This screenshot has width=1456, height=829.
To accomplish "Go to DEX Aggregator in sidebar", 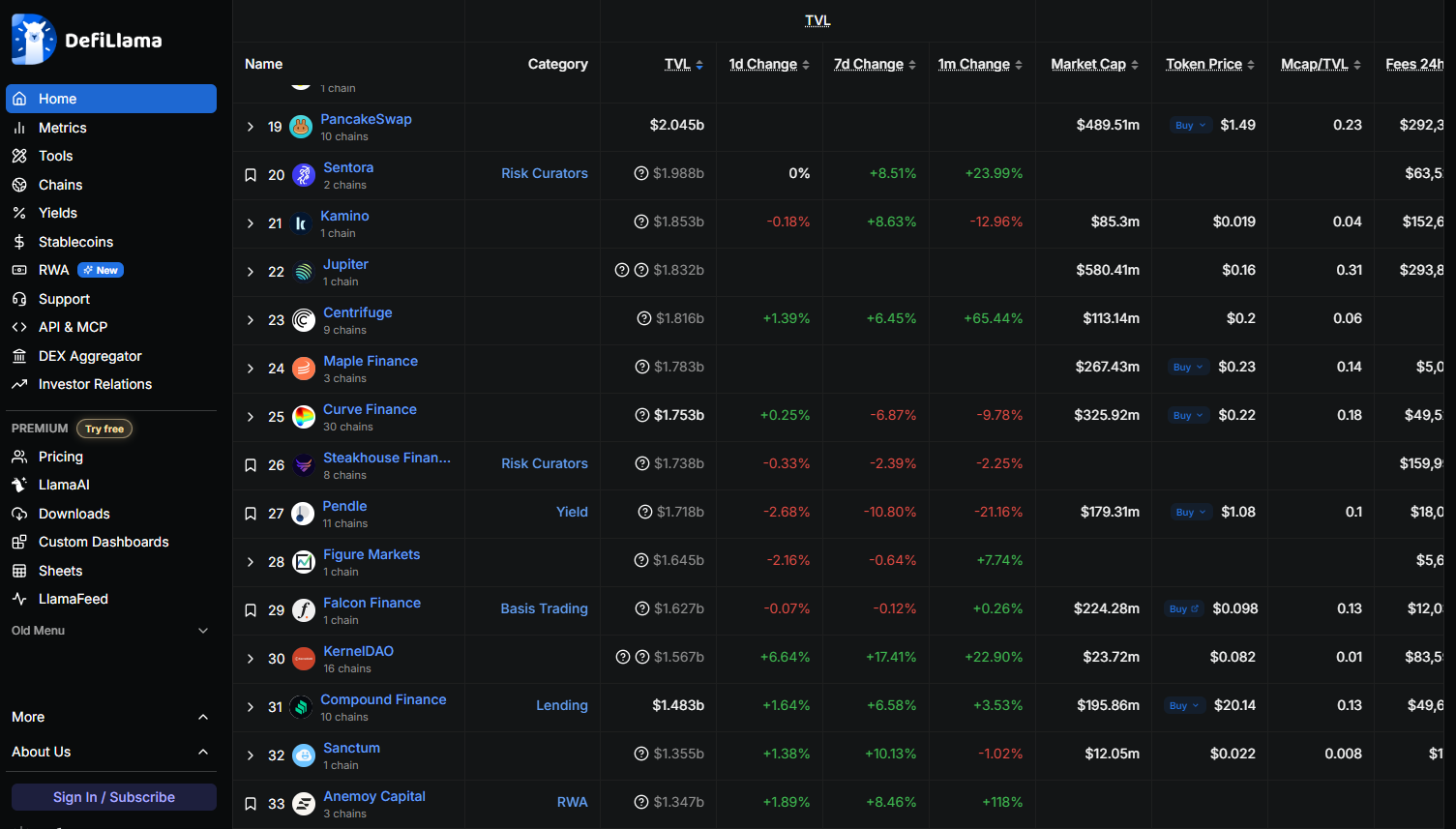I will 90,356.
